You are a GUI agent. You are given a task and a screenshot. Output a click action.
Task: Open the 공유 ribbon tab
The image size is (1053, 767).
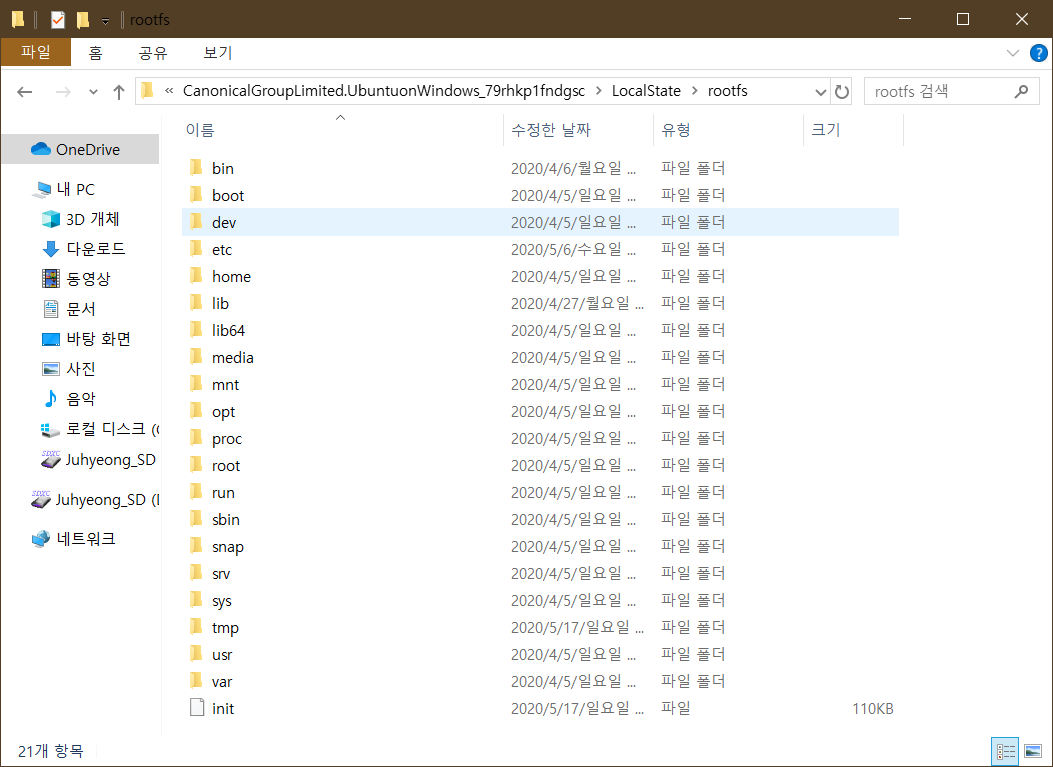[x=153, y=52]
